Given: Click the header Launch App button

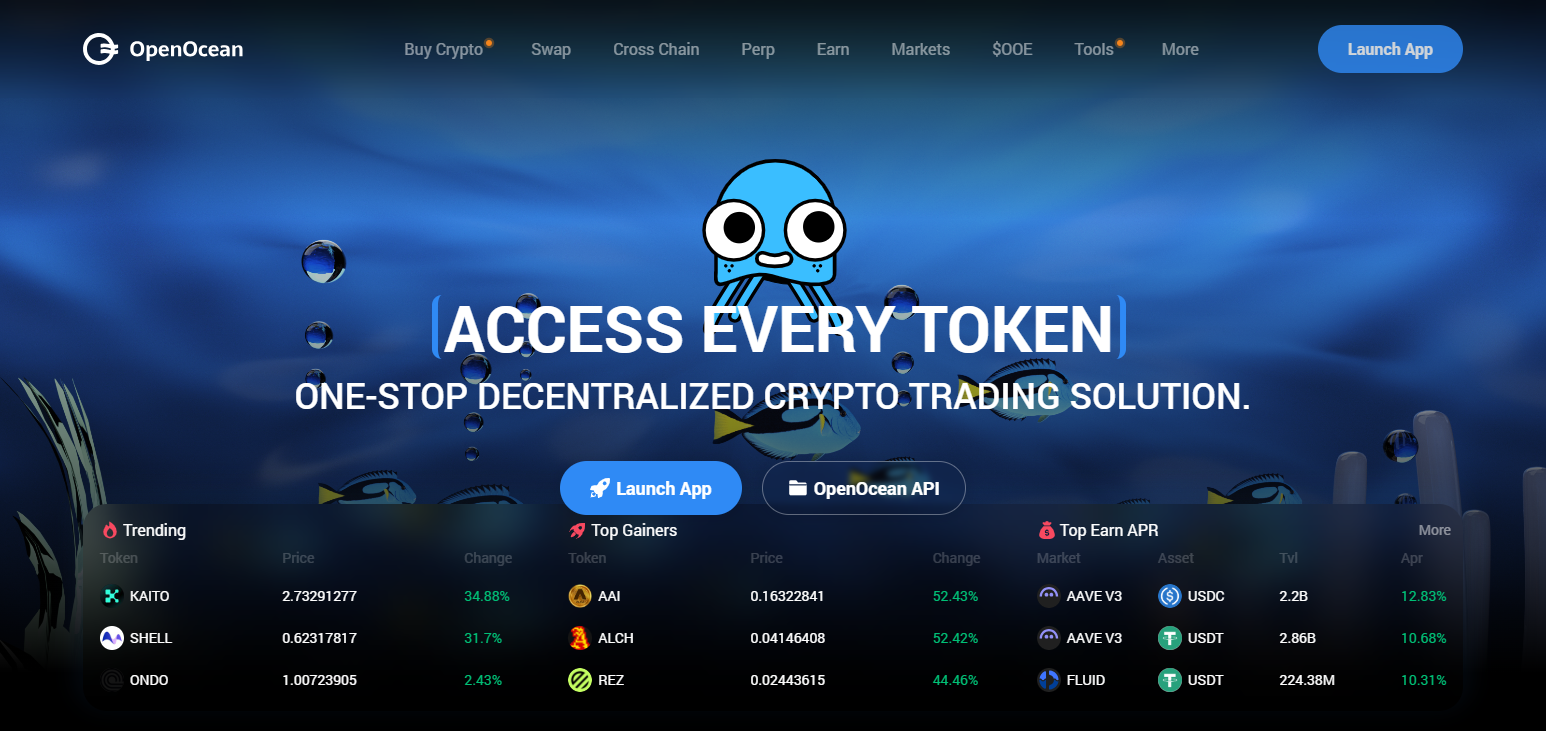Looking at the screenshot, I should (x=1390, y=49).
